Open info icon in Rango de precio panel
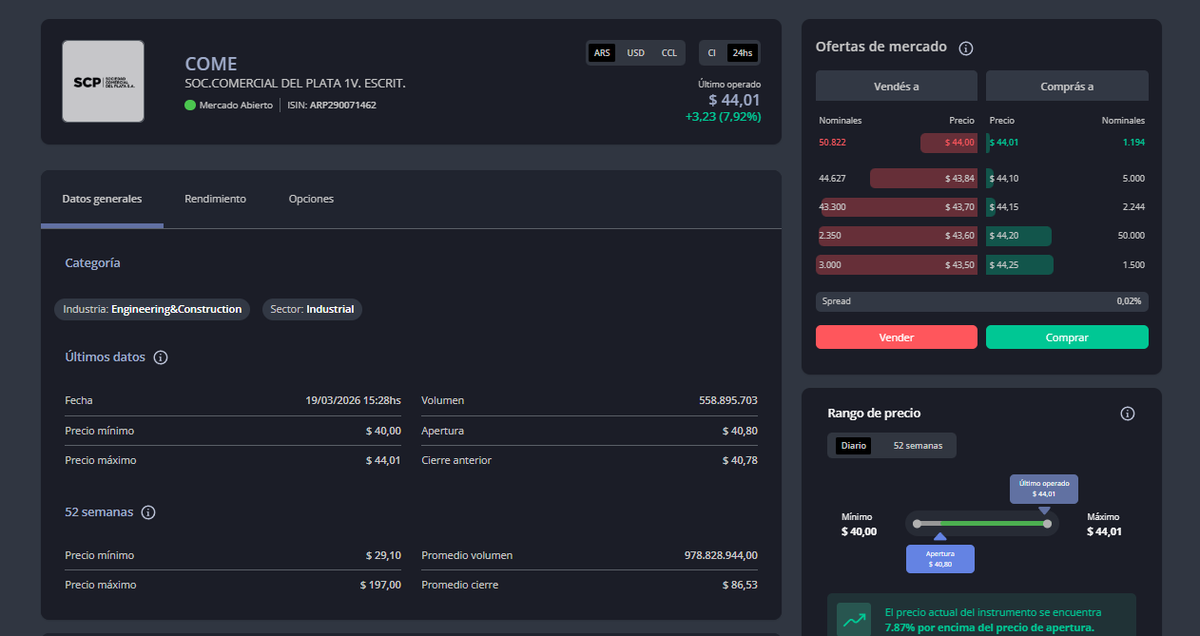 tap(1128, 414)
